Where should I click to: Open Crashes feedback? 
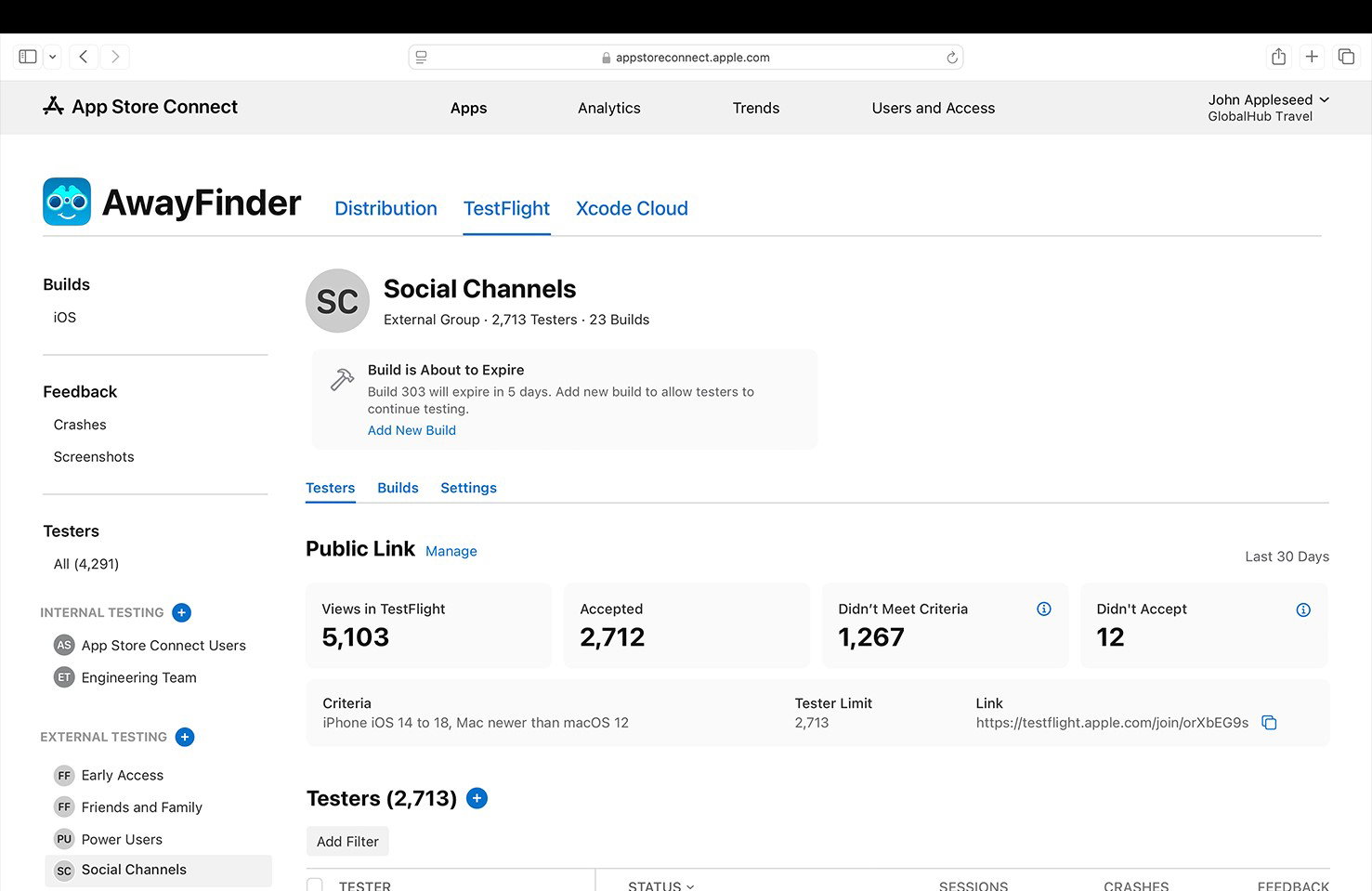click(x=80, y=425)
